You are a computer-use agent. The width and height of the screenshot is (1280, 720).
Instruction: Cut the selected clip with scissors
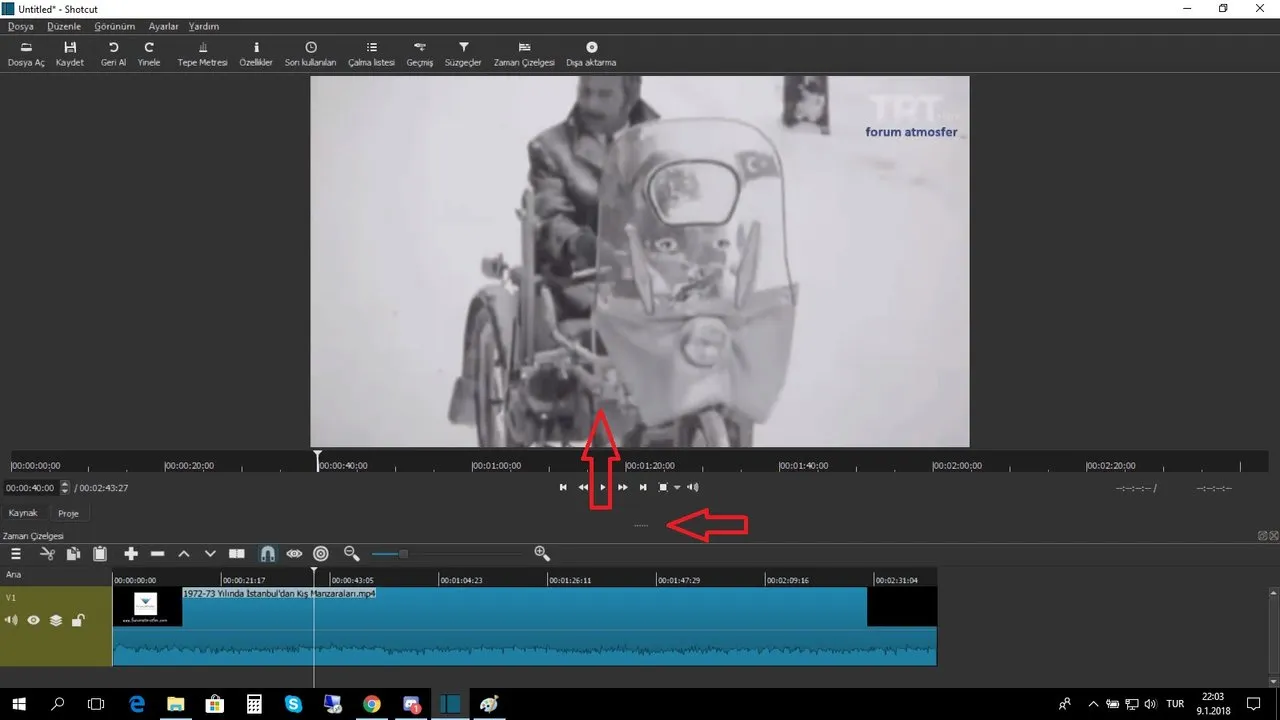coord(46,554)
